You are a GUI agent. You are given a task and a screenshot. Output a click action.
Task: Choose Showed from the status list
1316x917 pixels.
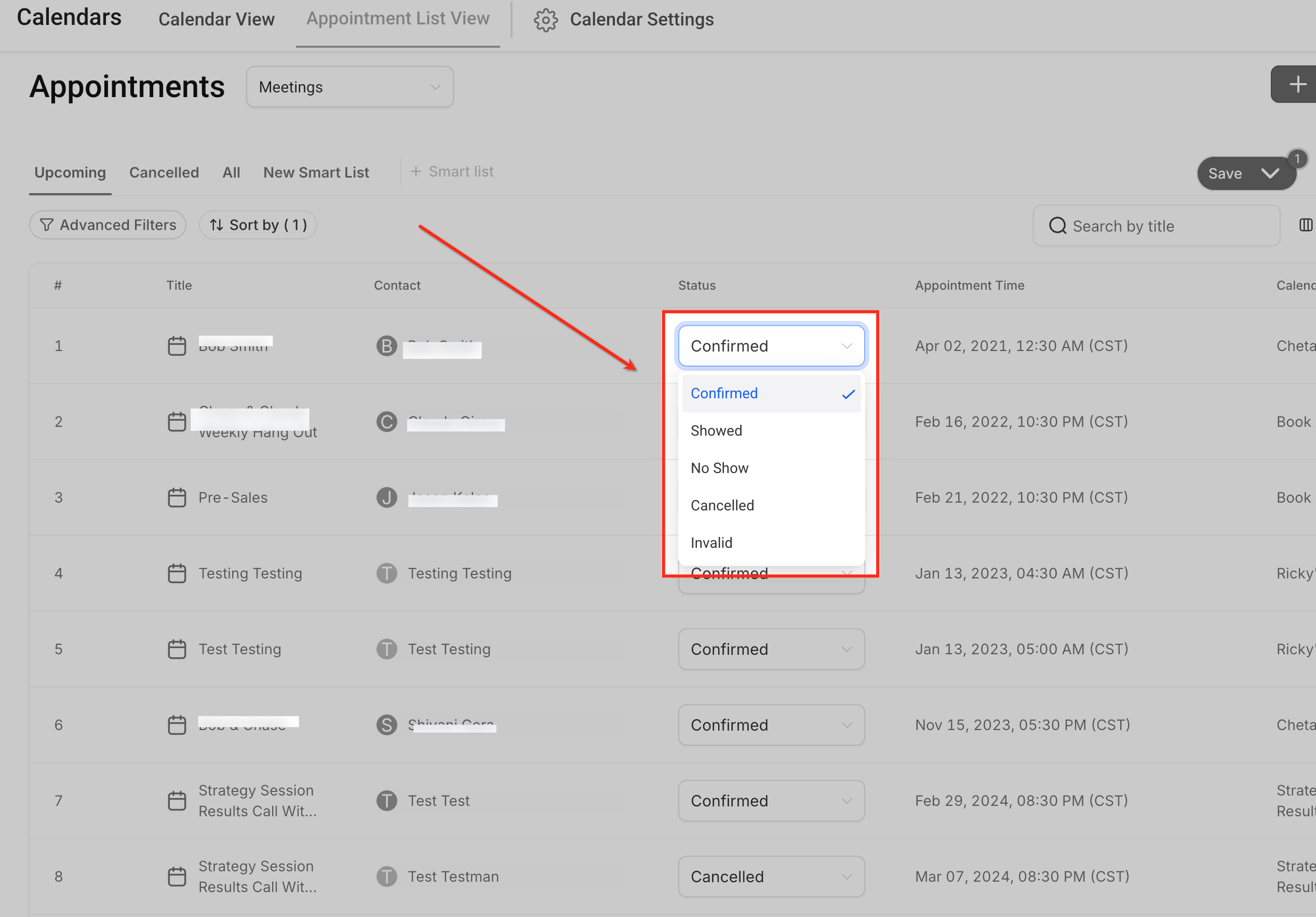(716, 430)
